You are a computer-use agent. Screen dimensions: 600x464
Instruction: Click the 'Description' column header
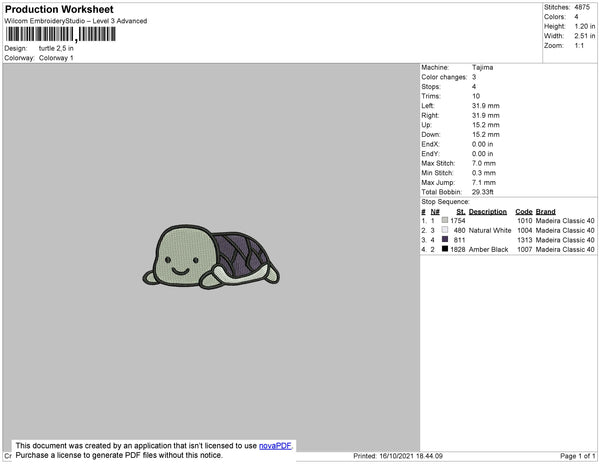[488, 212]
